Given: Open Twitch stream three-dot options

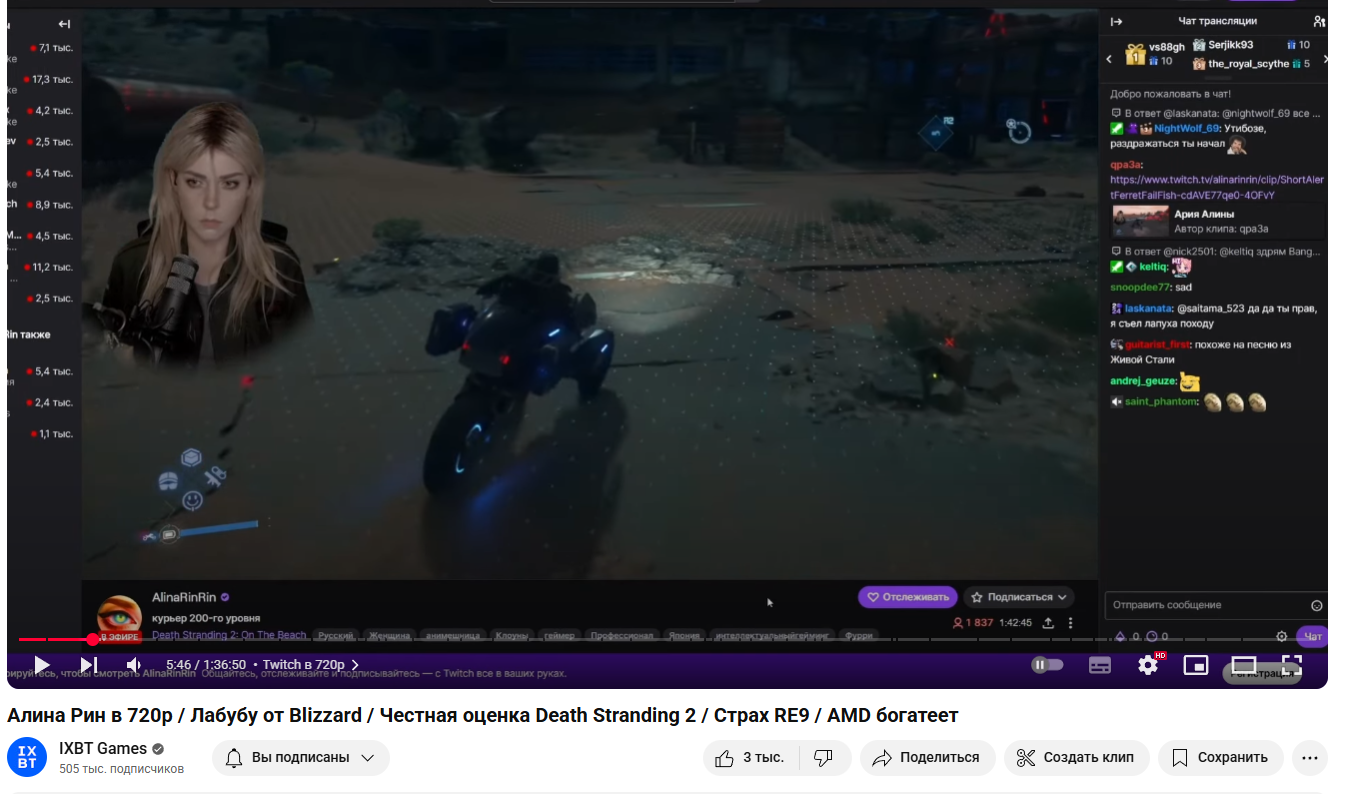Looking at the screenshot, I should coord(1070,622).
